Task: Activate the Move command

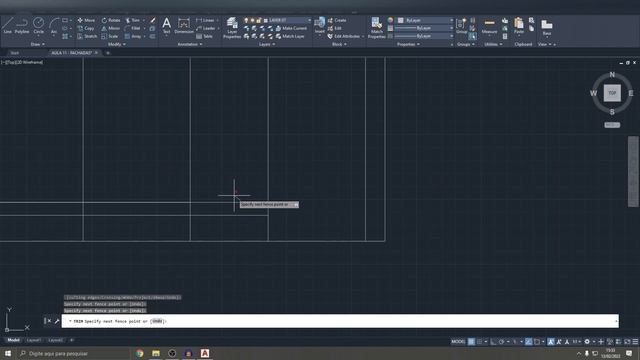Action: (x=86, y=20)
